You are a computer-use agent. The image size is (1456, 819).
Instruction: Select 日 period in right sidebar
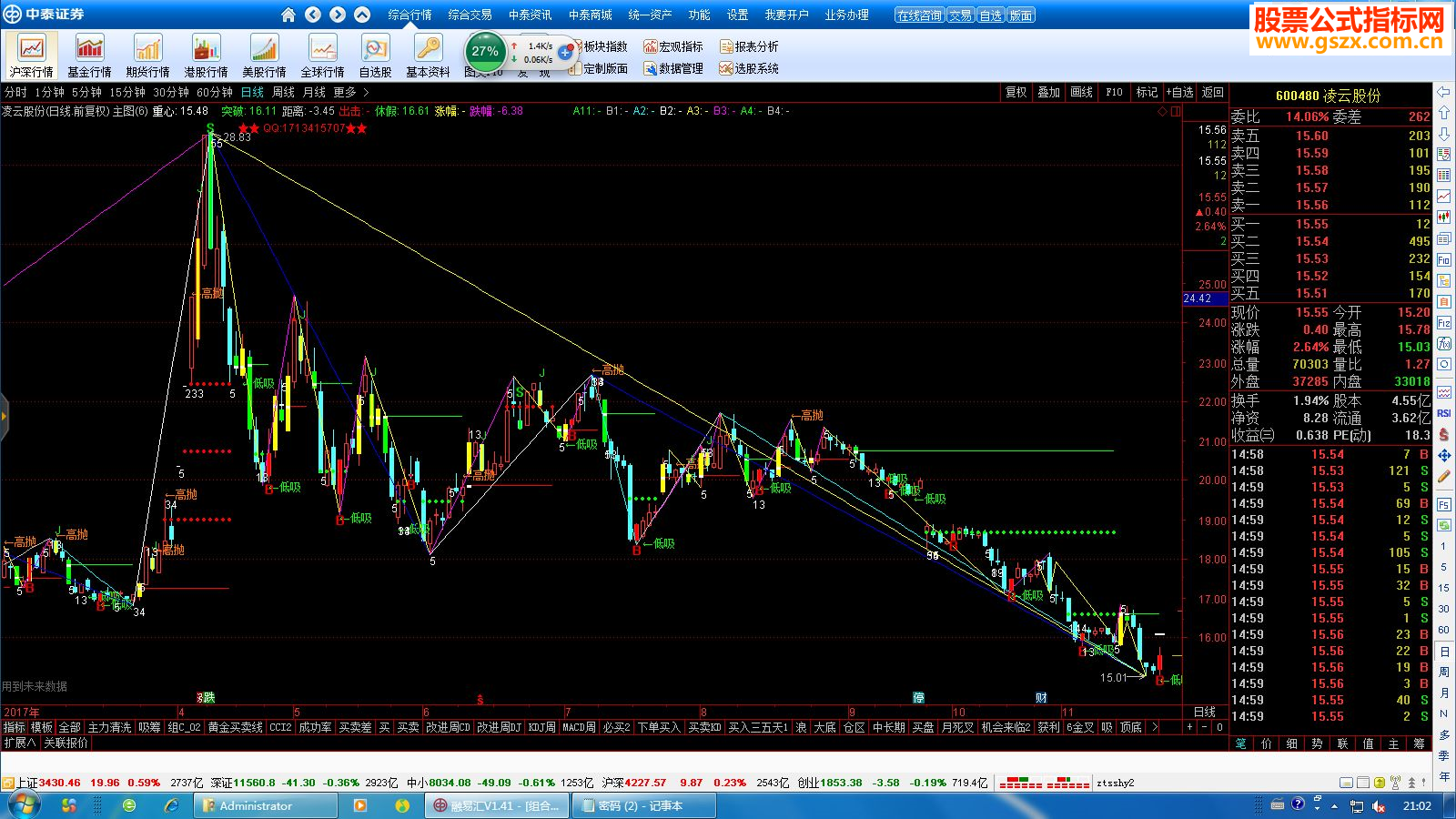(1444, 652)
